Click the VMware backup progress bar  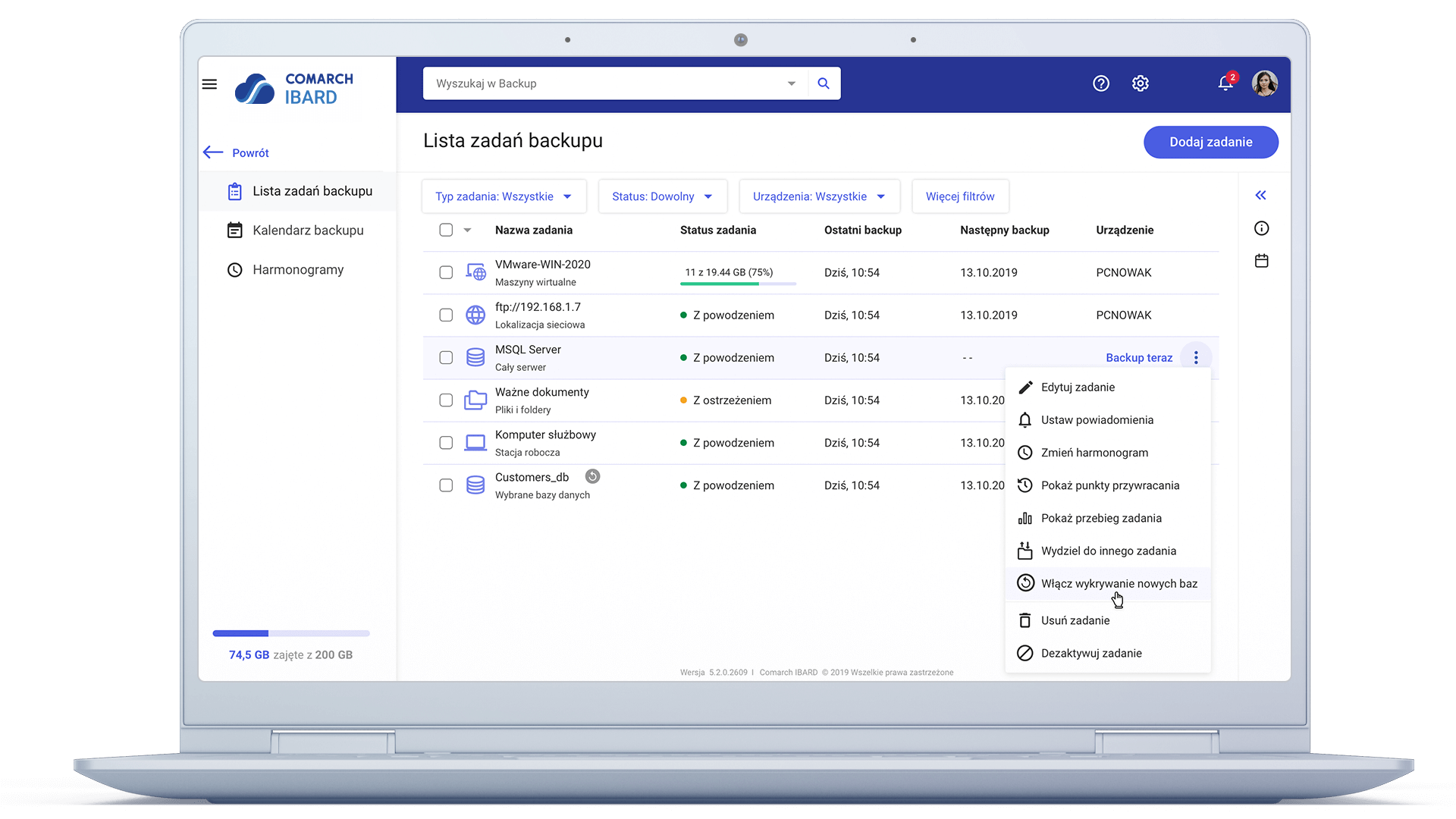click(x=738, y=284)
